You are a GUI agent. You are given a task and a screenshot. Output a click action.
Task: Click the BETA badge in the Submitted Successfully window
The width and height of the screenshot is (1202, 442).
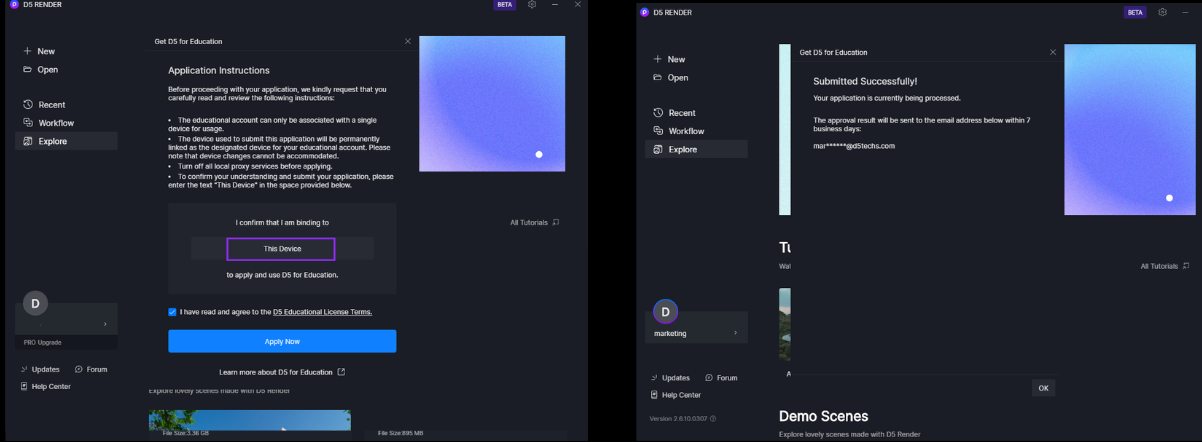[1135, 12]
